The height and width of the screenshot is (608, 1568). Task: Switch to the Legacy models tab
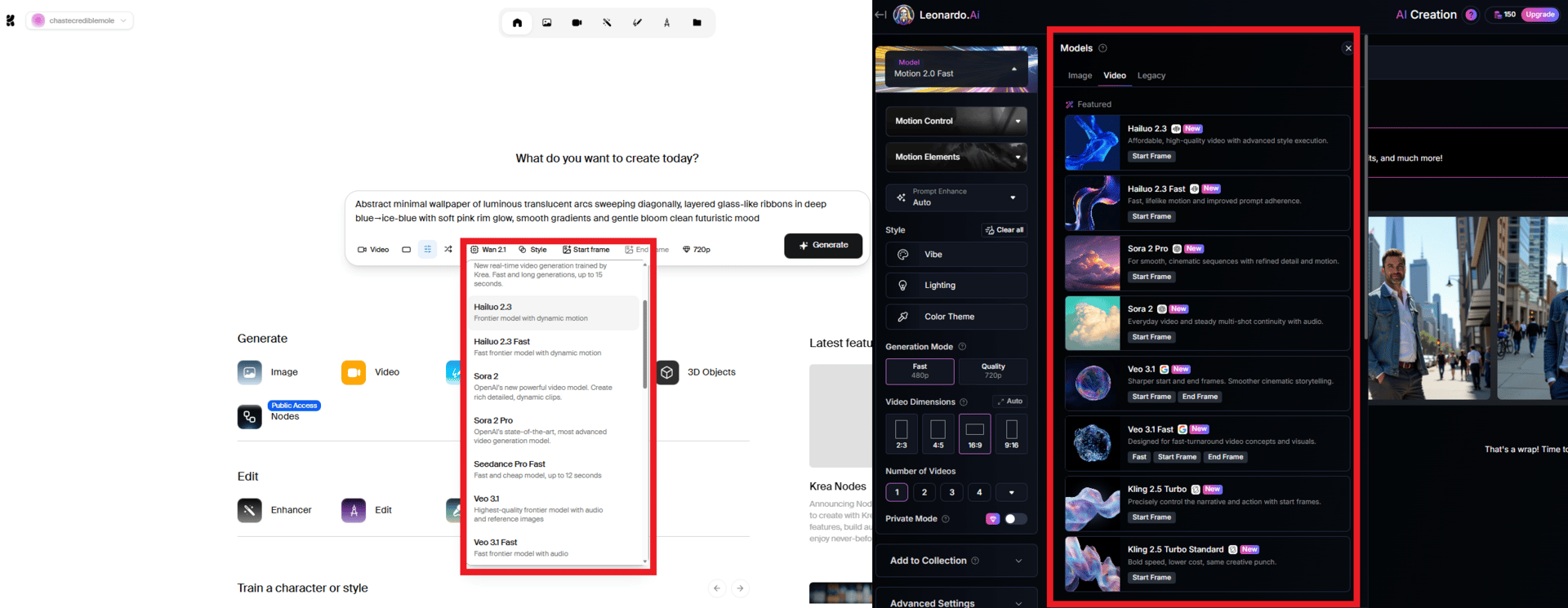pos(1151,76)
